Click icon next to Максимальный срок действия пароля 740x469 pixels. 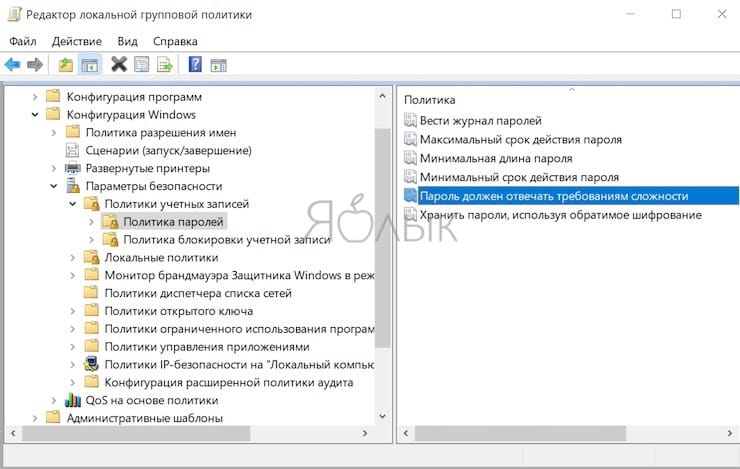tap(410, 139)
